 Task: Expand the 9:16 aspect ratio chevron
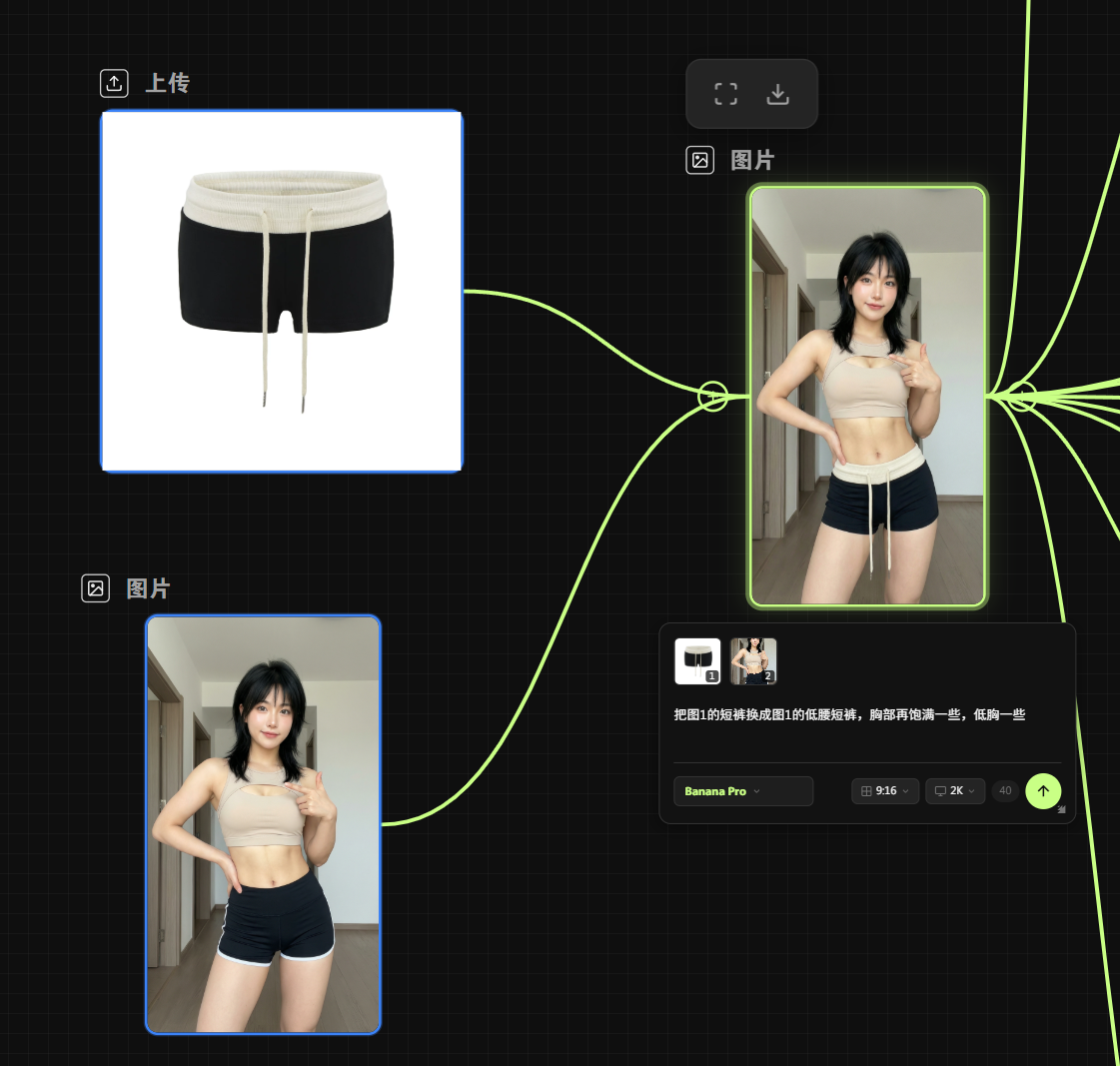pos(906,791)
